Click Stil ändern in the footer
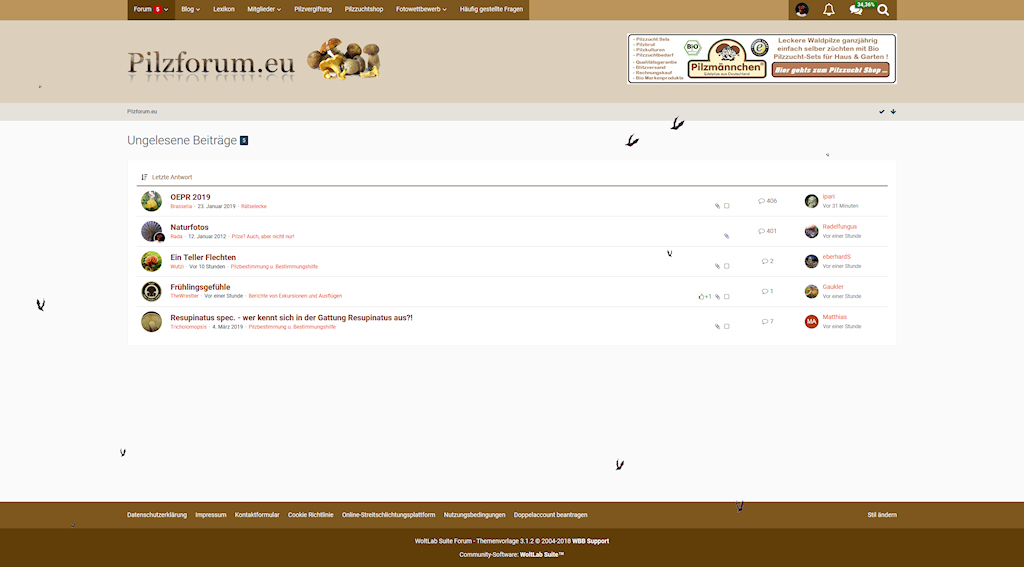The image size is (1024, 567). [x=881, y=514]
